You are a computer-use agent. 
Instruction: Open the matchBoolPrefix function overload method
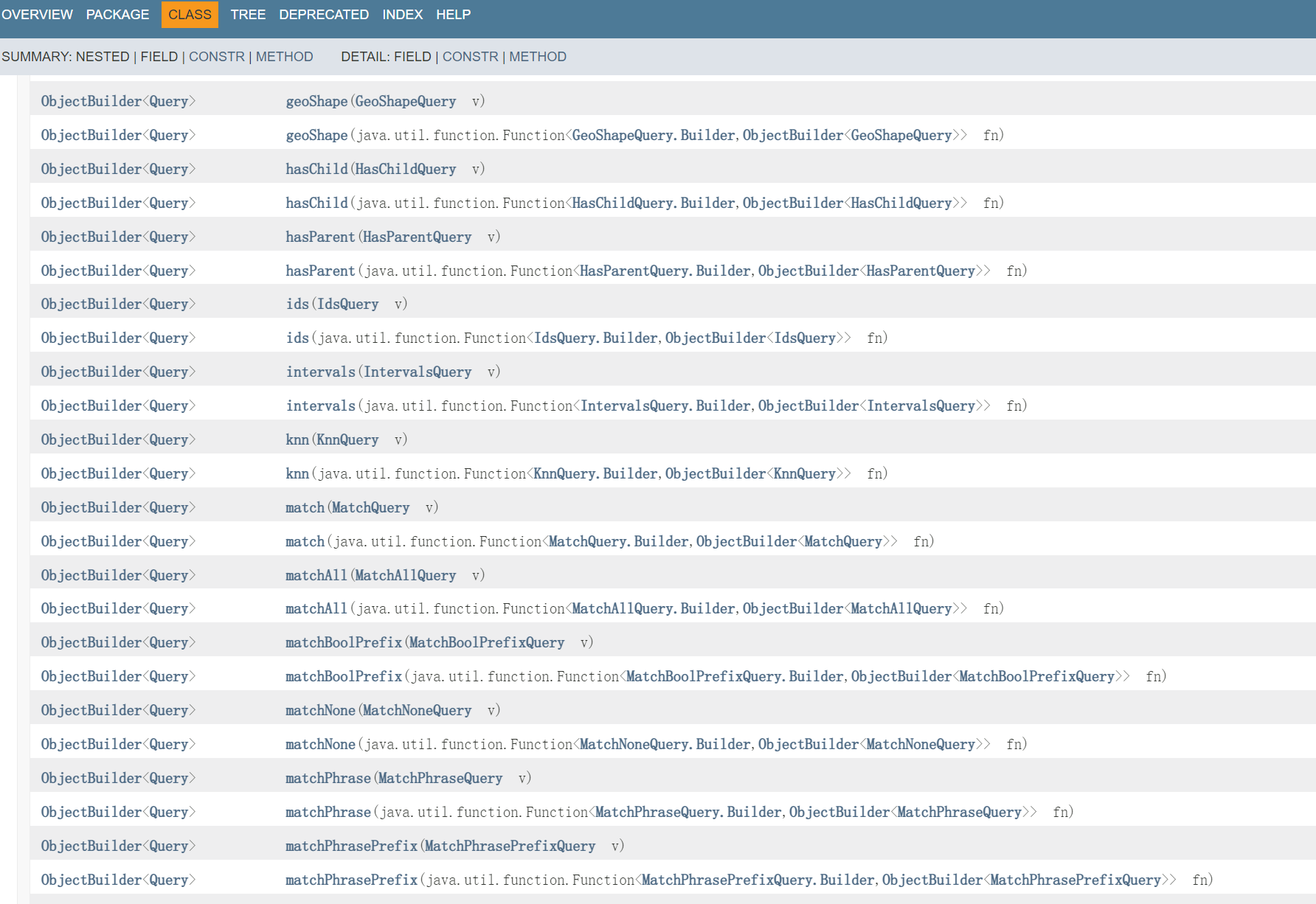point(343,677)
